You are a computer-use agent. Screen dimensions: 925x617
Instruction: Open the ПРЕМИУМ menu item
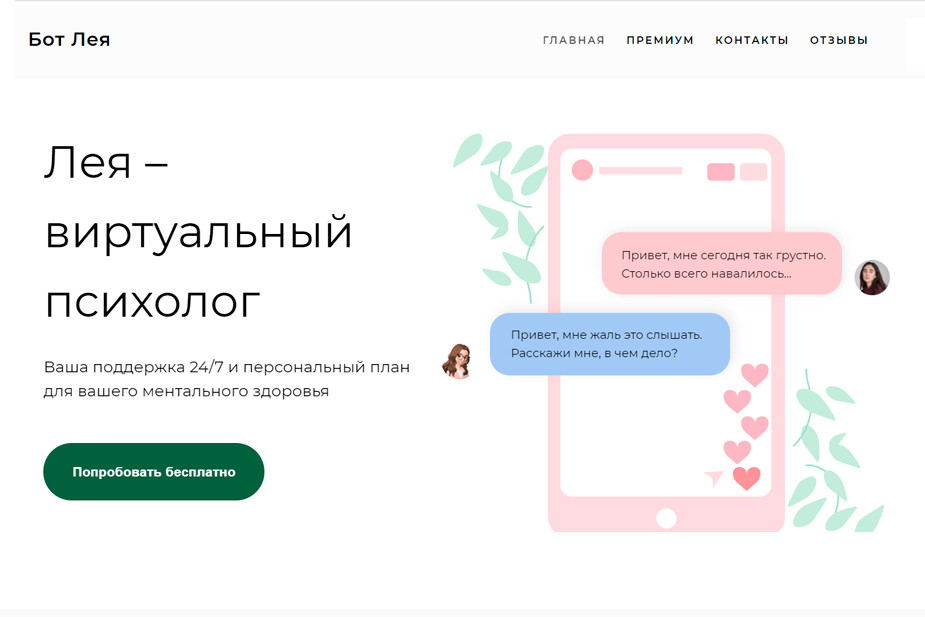660,40
